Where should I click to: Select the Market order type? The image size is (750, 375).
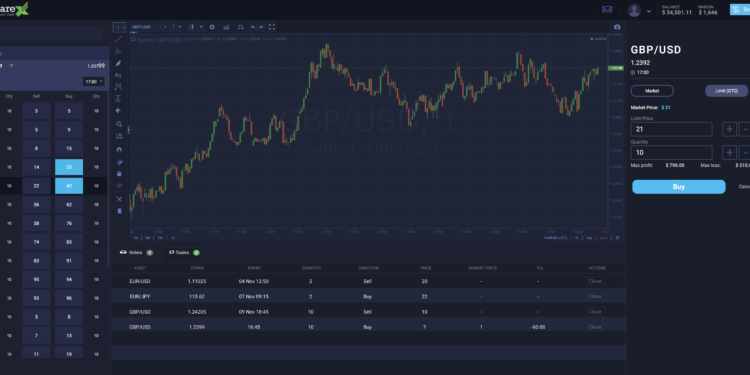[x=652, y=91]
